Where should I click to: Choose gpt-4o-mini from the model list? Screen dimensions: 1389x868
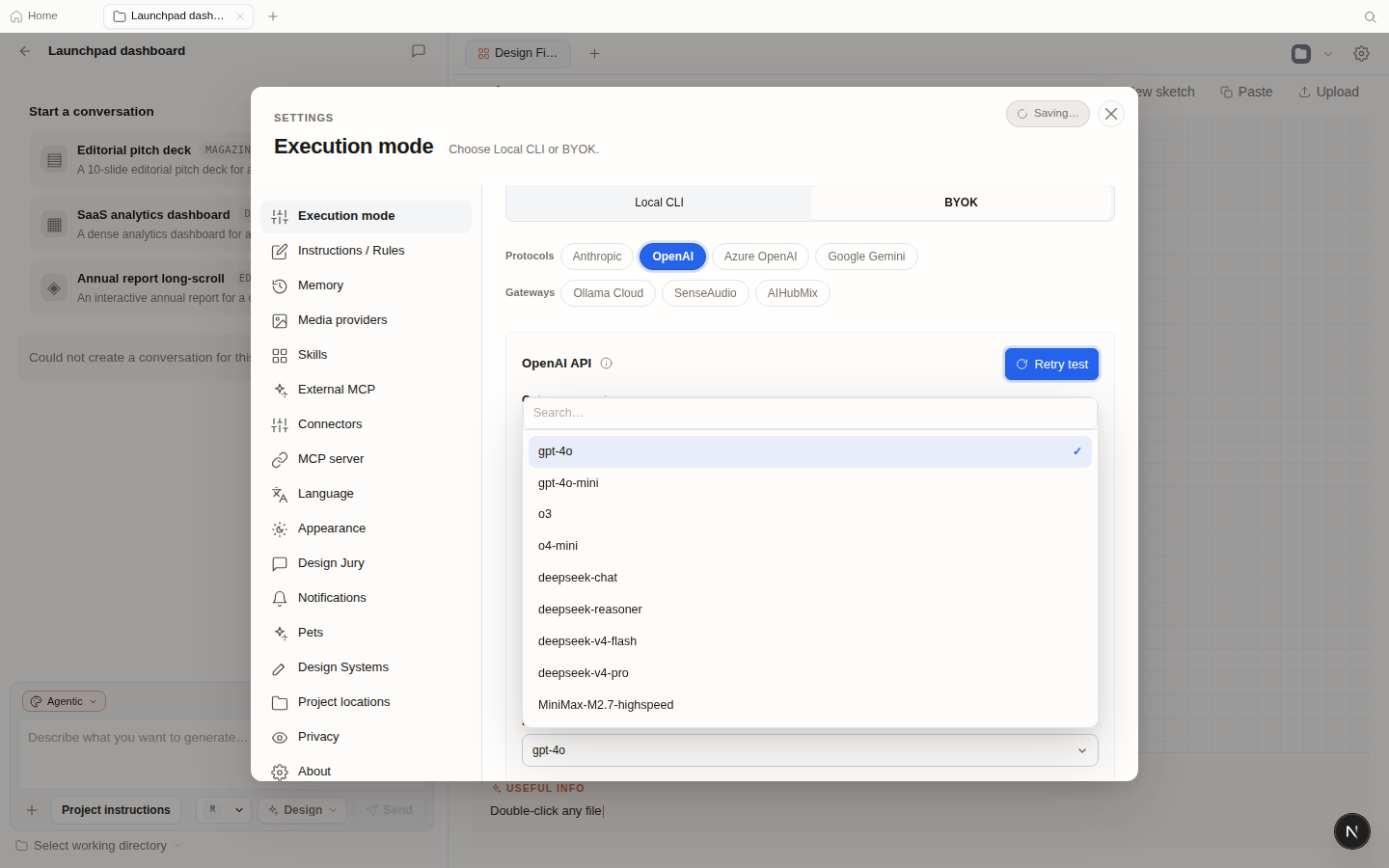[x=810, y=483]
